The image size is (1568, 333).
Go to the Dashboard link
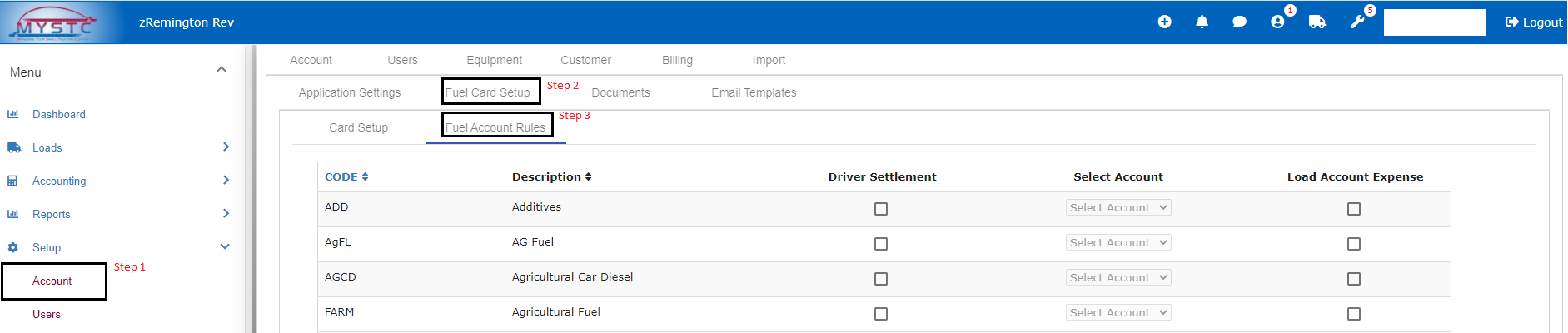coord(58,114)
